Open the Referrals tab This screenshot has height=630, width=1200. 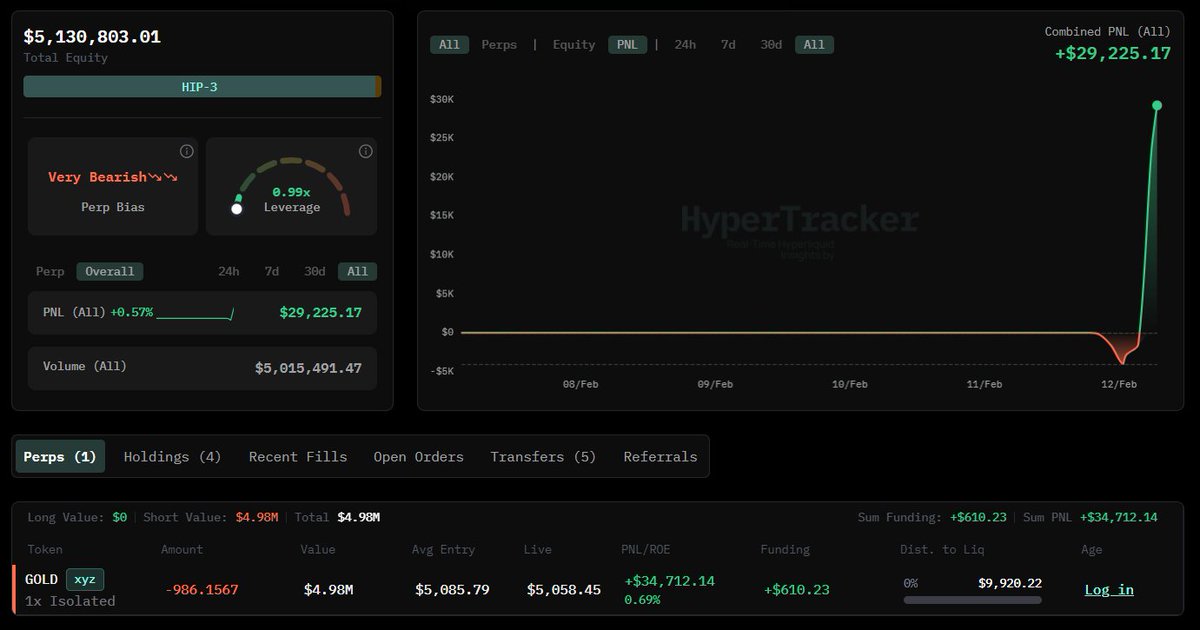click(660, 456)
